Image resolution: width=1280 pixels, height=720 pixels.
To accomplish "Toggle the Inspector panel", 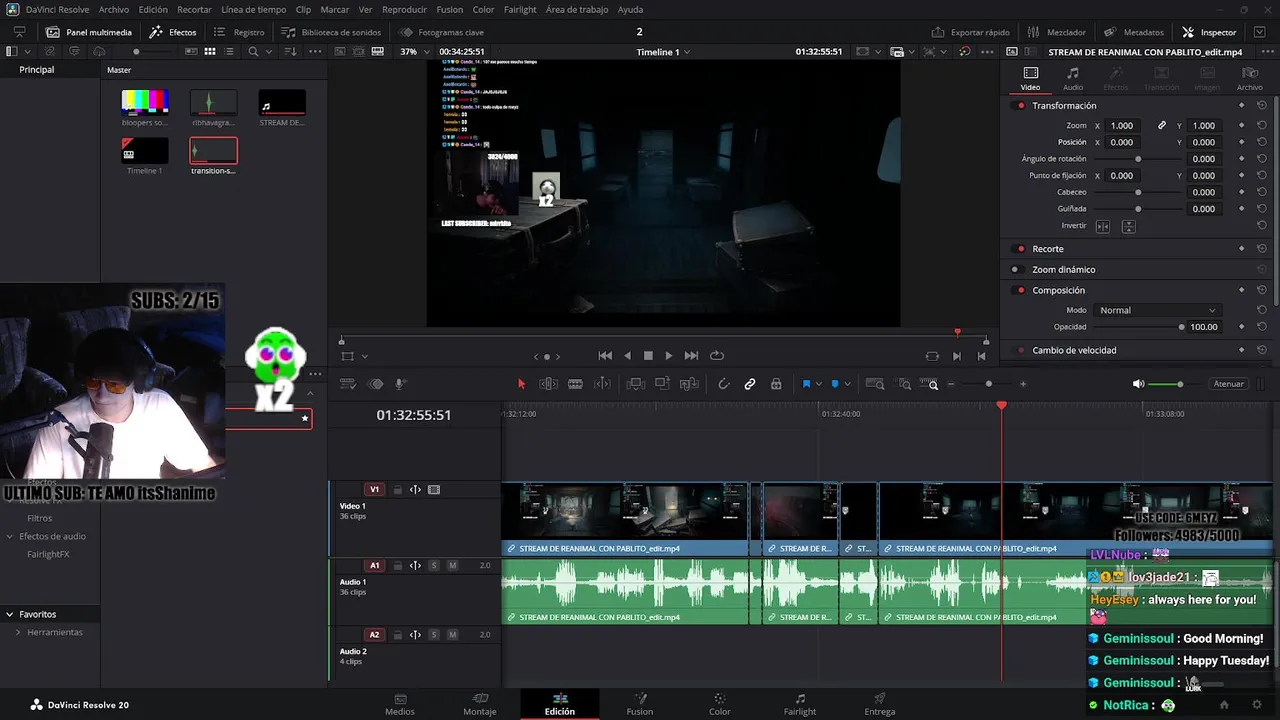I will 1209,32.
